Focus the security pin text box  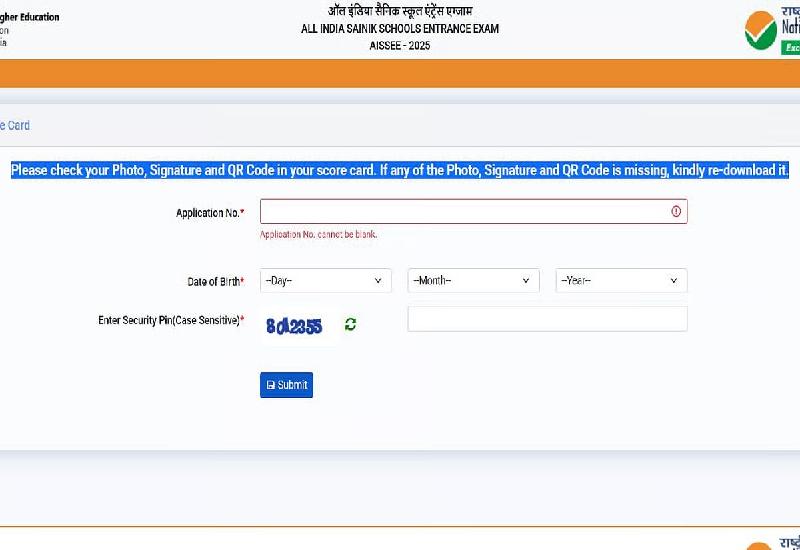[x=547, y=319]
